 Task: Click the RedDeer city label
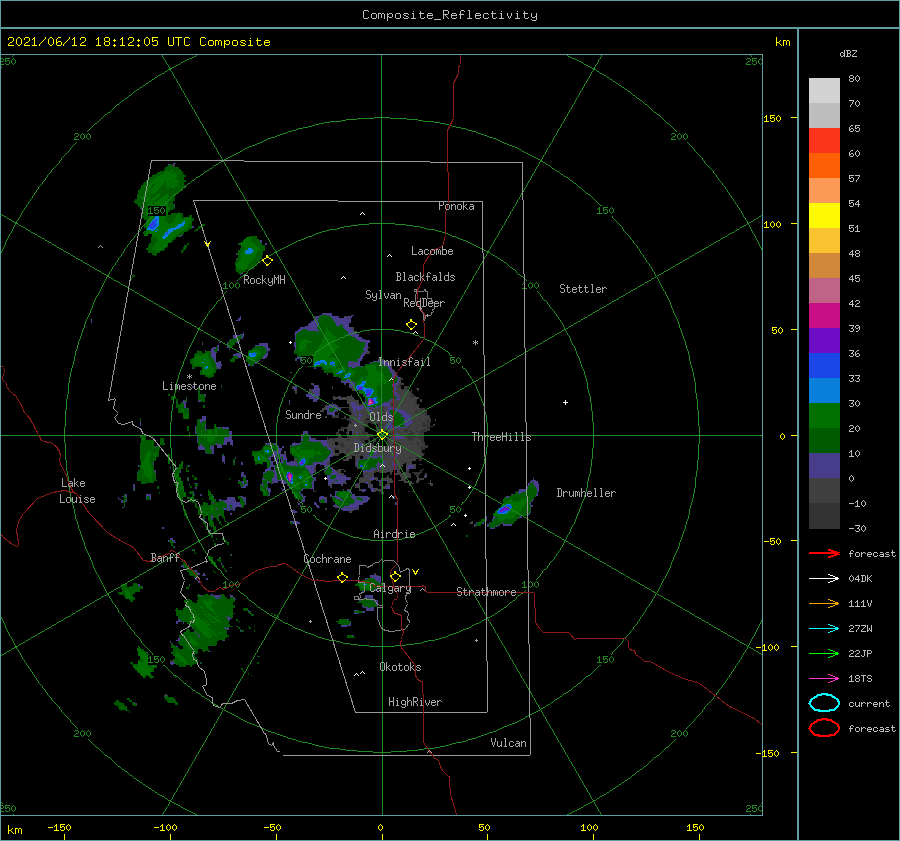point(424,303)
